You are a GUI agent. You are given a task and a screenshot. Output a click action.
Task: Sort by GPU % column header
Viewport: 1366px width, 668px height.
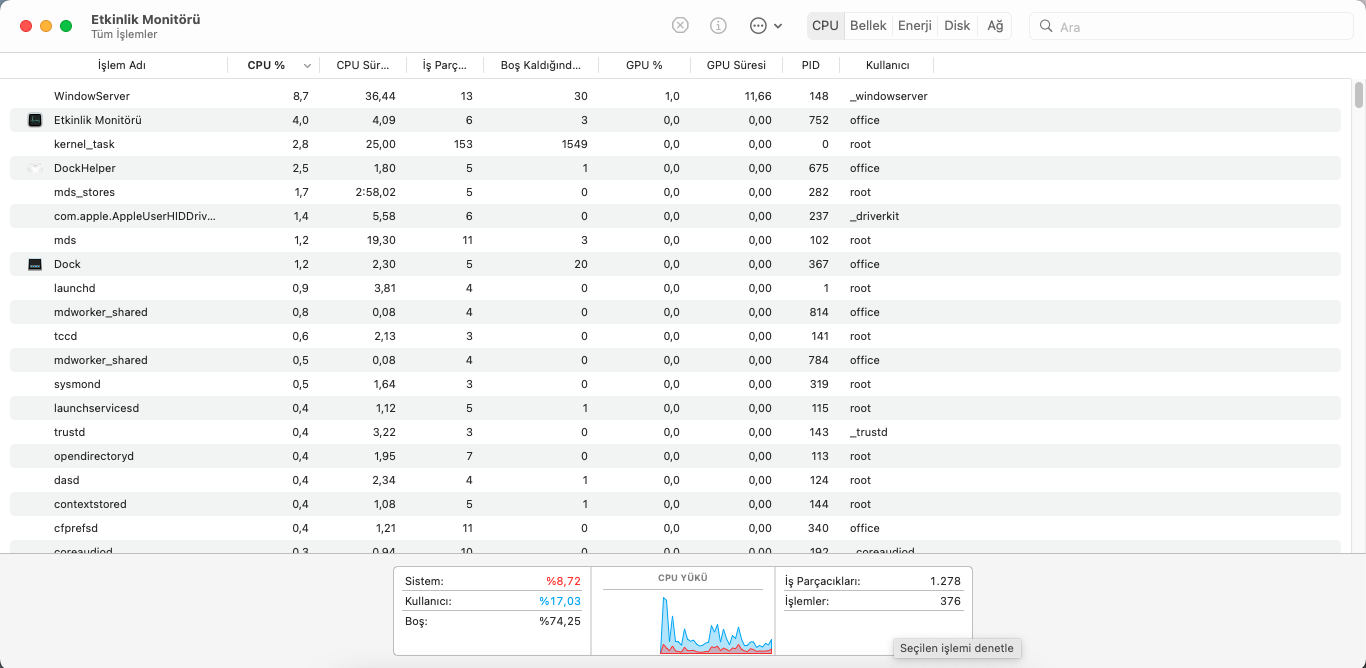coord(644,65)
